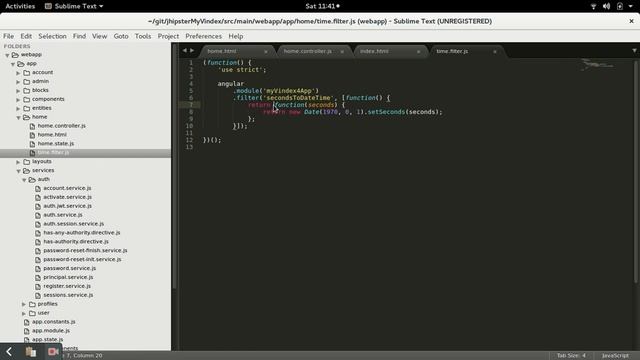Open password.service.js file
The height and width of the screenshot is (360, 640).
tap(70, 268)
